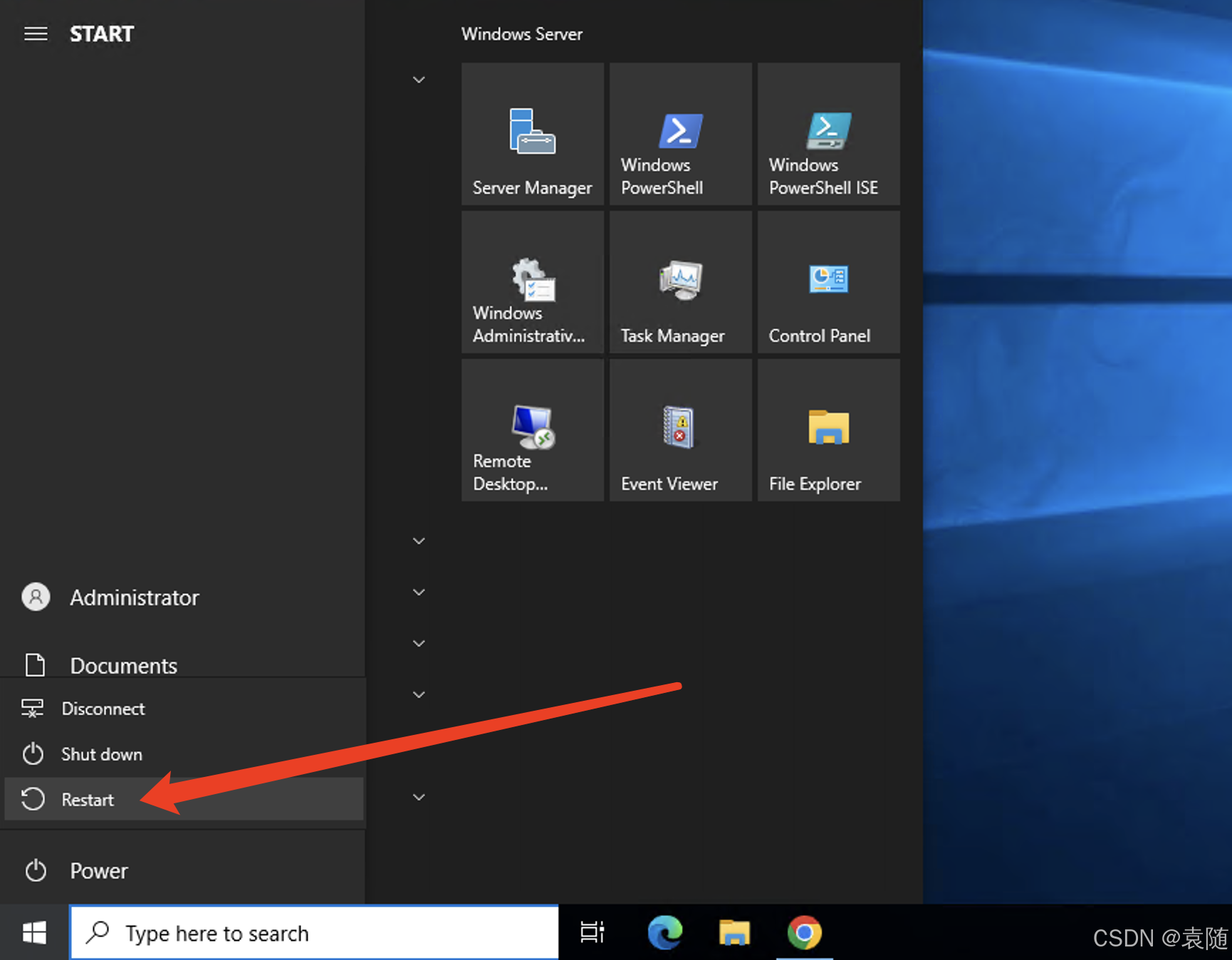The image size is (1232, 960).
Task: Open the Administrator account options
Action: point(182,598)
